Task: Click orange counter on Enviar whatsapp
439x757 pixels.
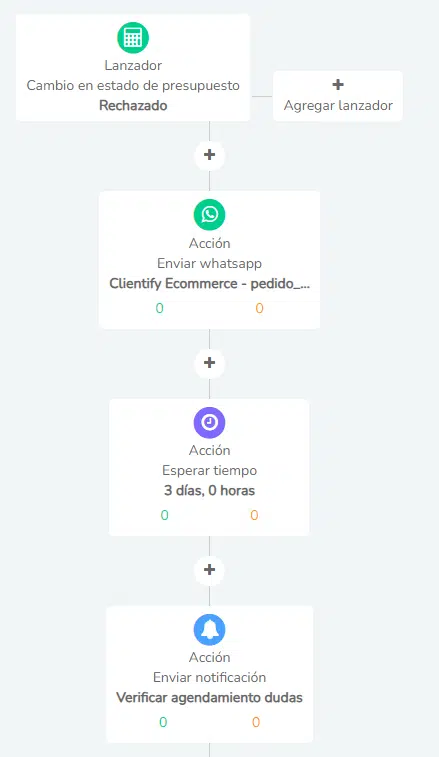Action: [259, 308]
